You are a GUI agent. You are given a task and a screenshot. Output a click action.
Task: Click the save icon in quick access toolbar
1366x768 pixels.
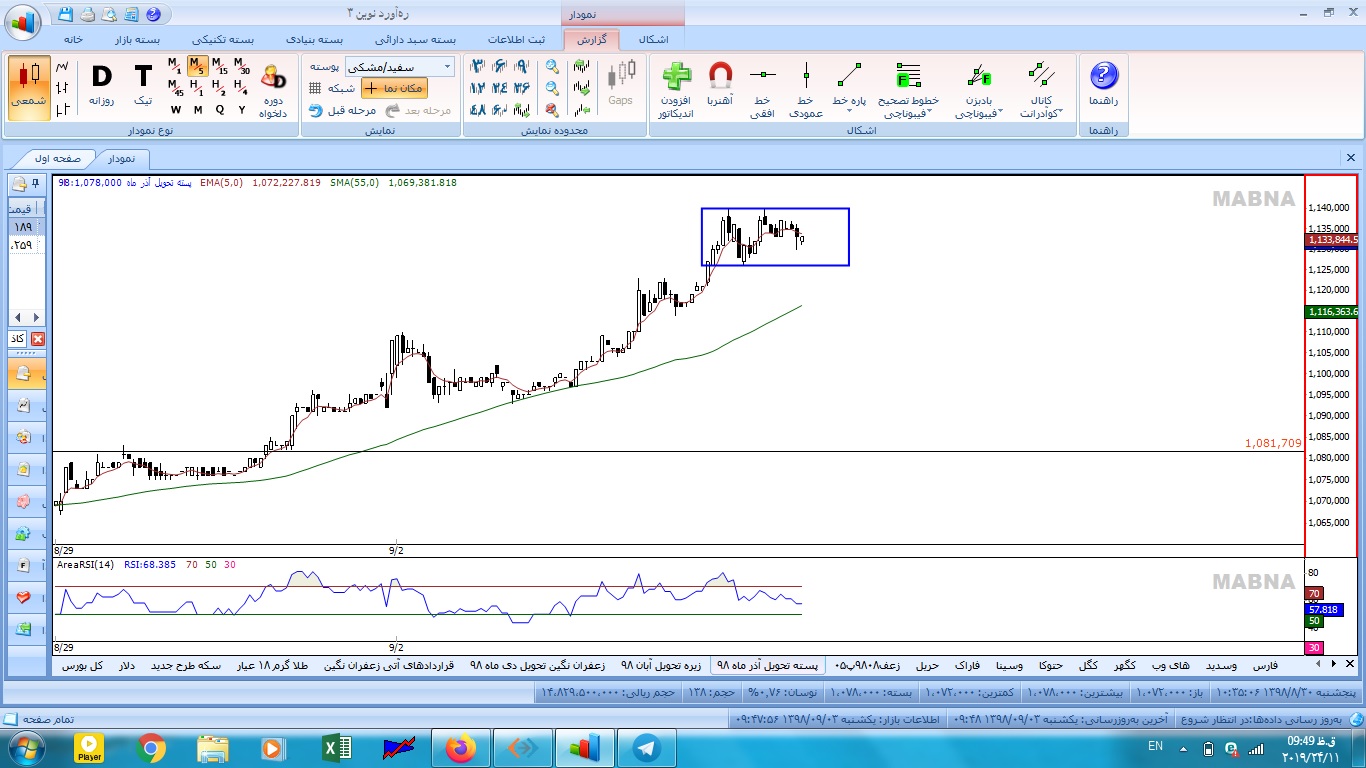66,15
